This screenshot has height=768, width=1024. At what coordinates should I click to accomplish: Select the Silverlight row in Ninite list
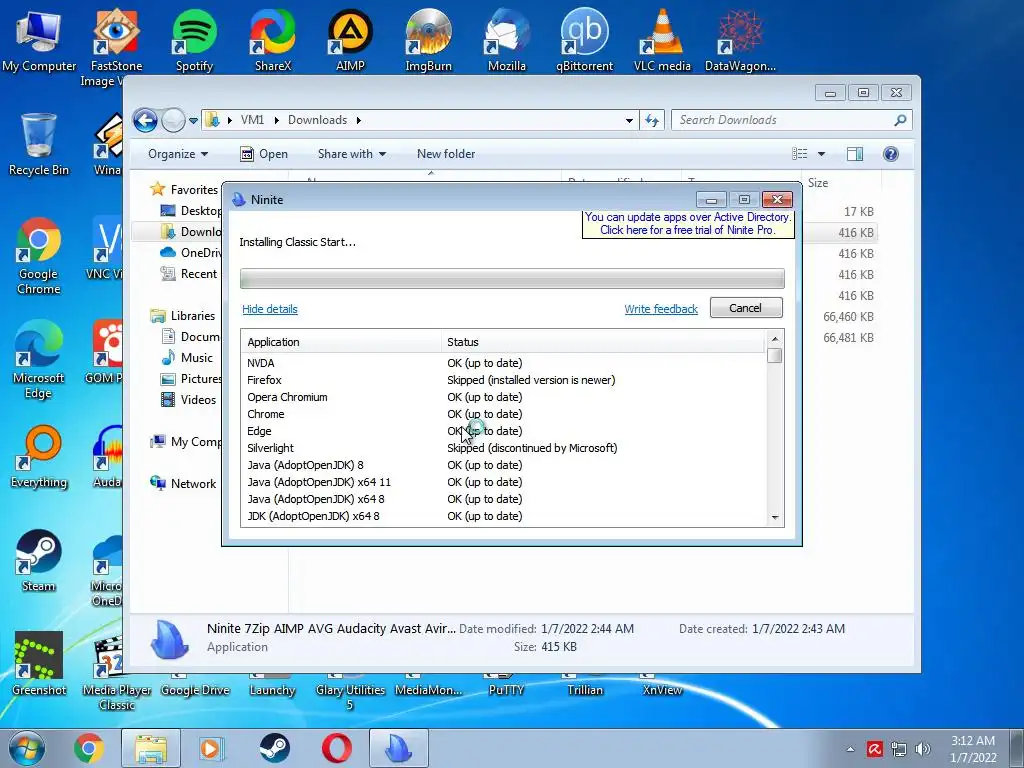[x=503, y=448]
